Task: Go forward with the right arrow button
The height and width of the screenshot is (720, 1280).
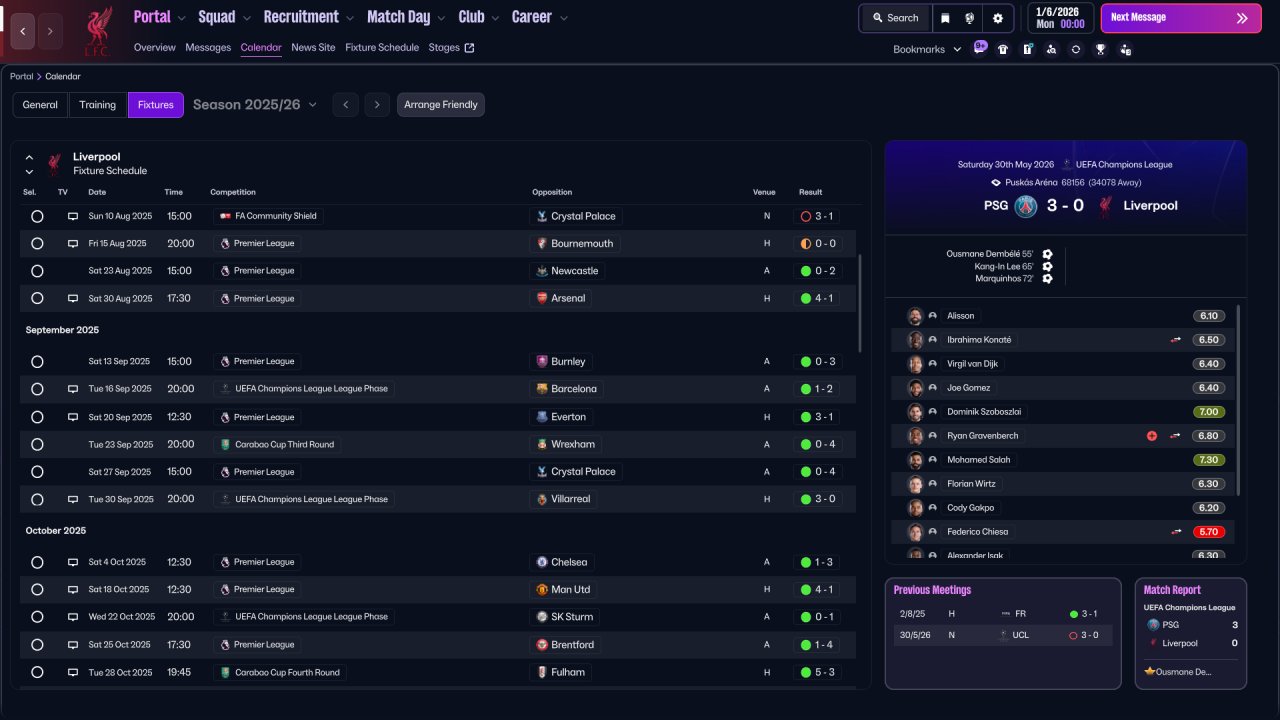Action: (51, 31)
